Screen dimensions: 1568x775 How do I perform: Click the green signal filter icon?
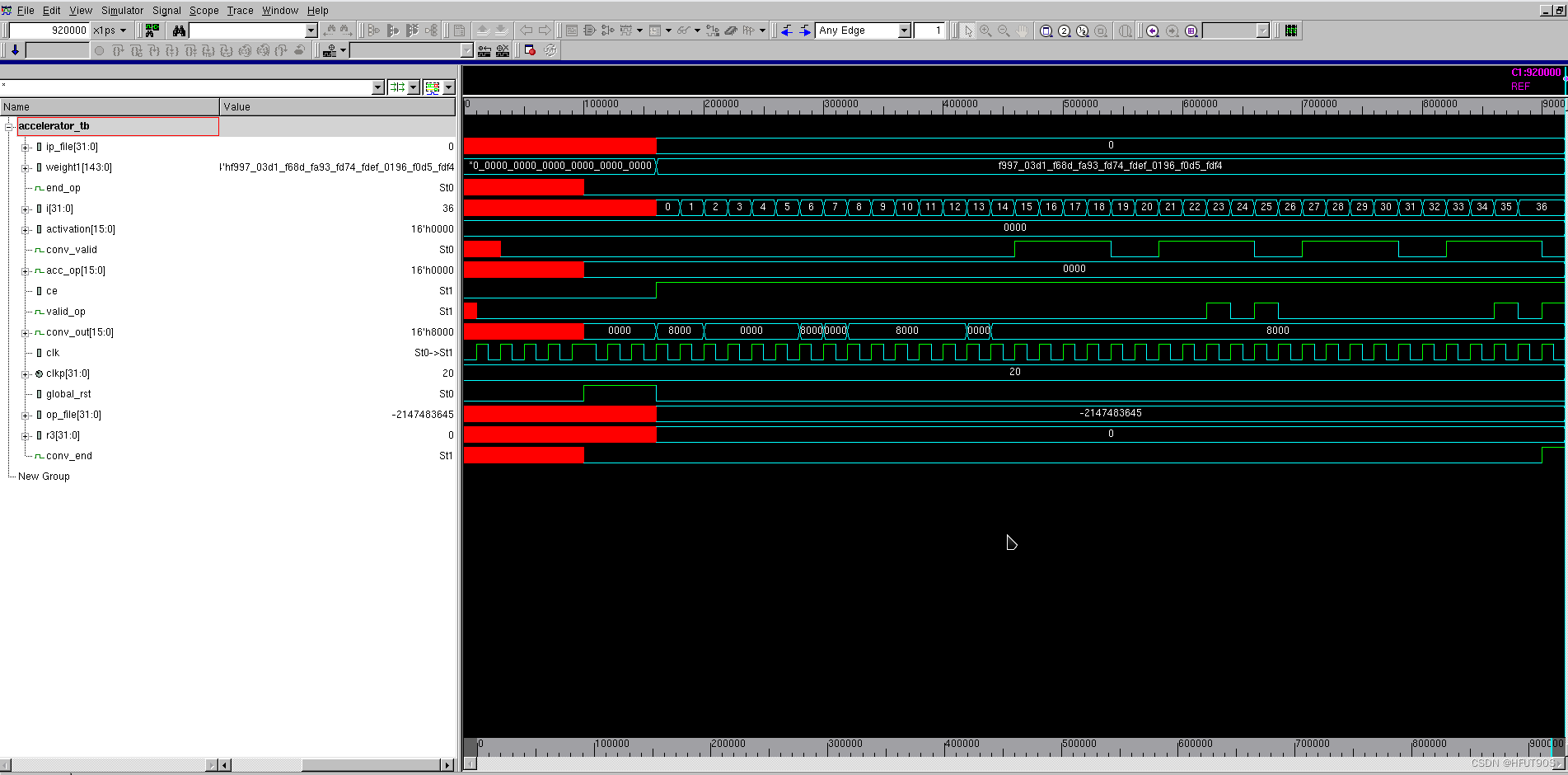pyautogui.click(x=397, y=87)
